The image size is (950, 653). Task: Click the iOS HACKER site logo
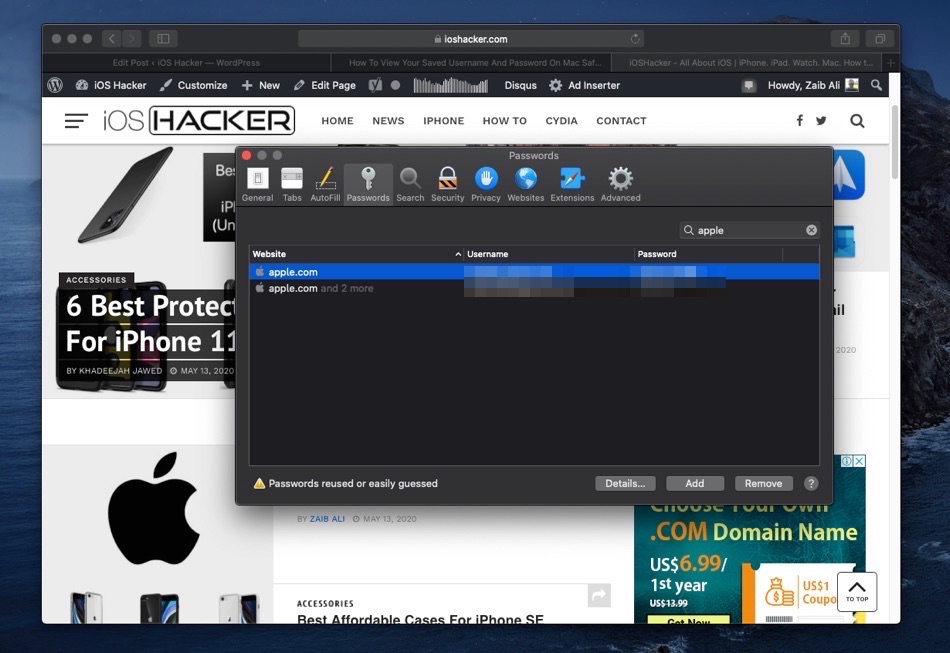tap(199, 120)
